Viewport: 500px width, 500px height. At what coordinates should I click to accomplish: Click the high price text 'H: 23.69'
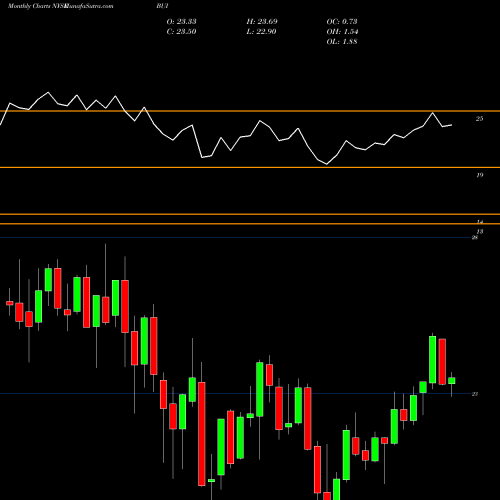pyautogui.click(x=262, y=22)
